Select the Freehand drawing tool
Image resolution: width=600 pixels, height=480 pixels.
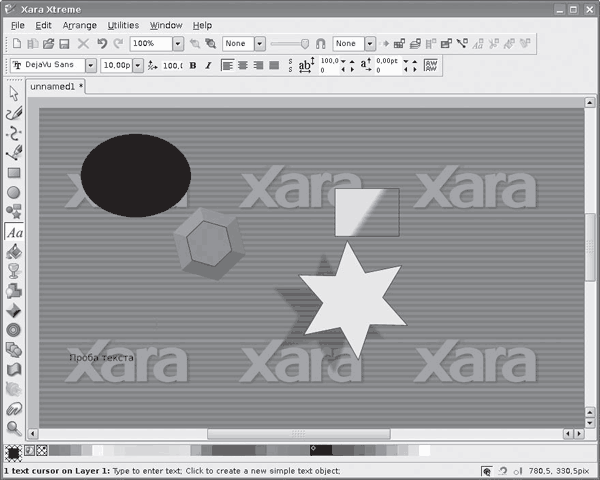click(x=14, y=113)
